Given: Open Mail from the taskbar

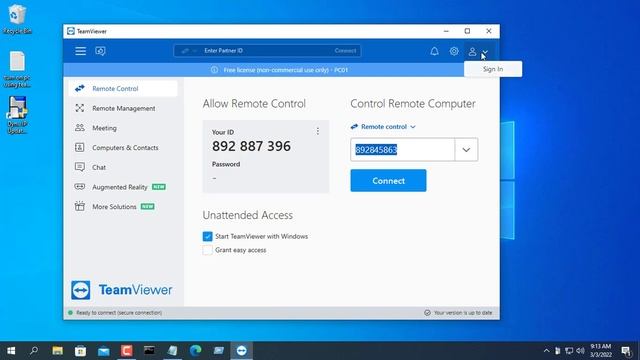Looking at the screenshot, I should click(104, 351).
